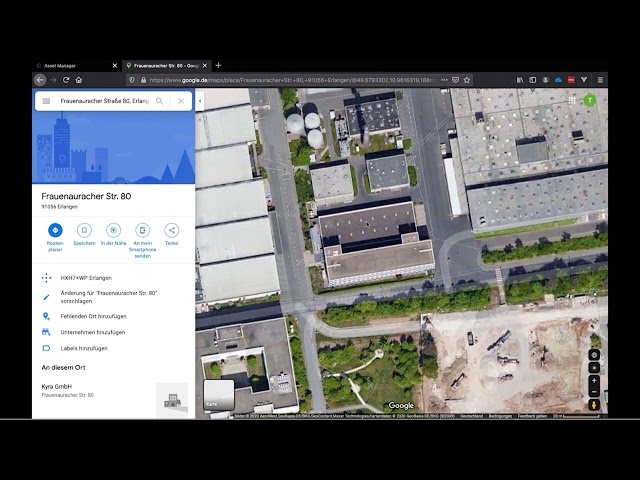Click Labels hinzufügen
The image size is (640, 480).
pyautogui.click(x=84, y=348)
